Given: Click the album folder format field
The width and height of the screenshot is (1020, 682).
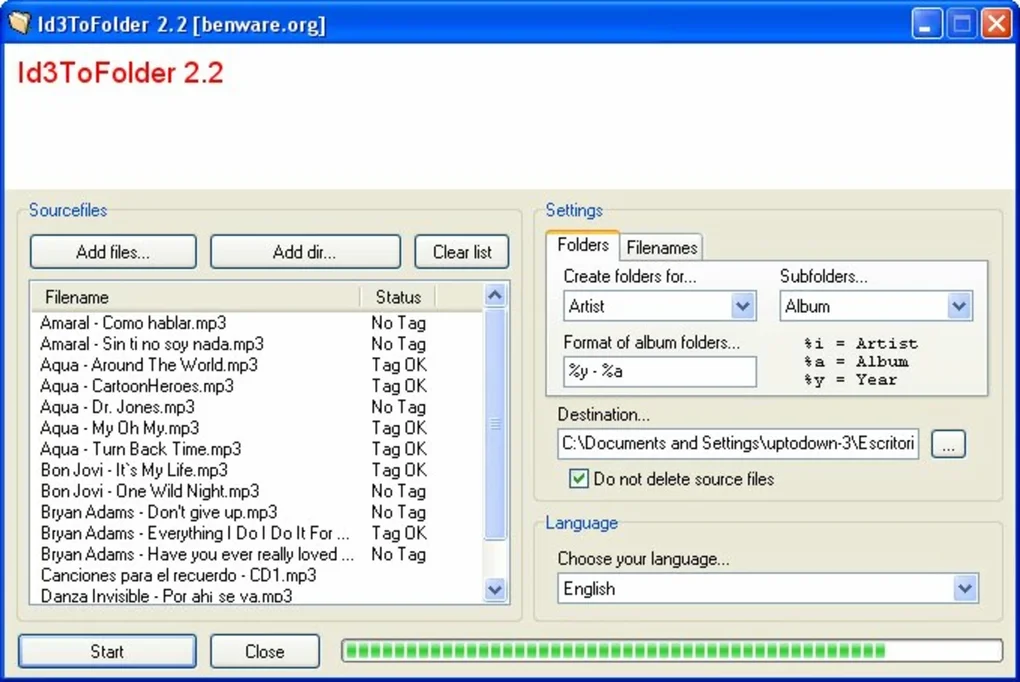Looking at the screenshot, I should [x=660, y=372].
